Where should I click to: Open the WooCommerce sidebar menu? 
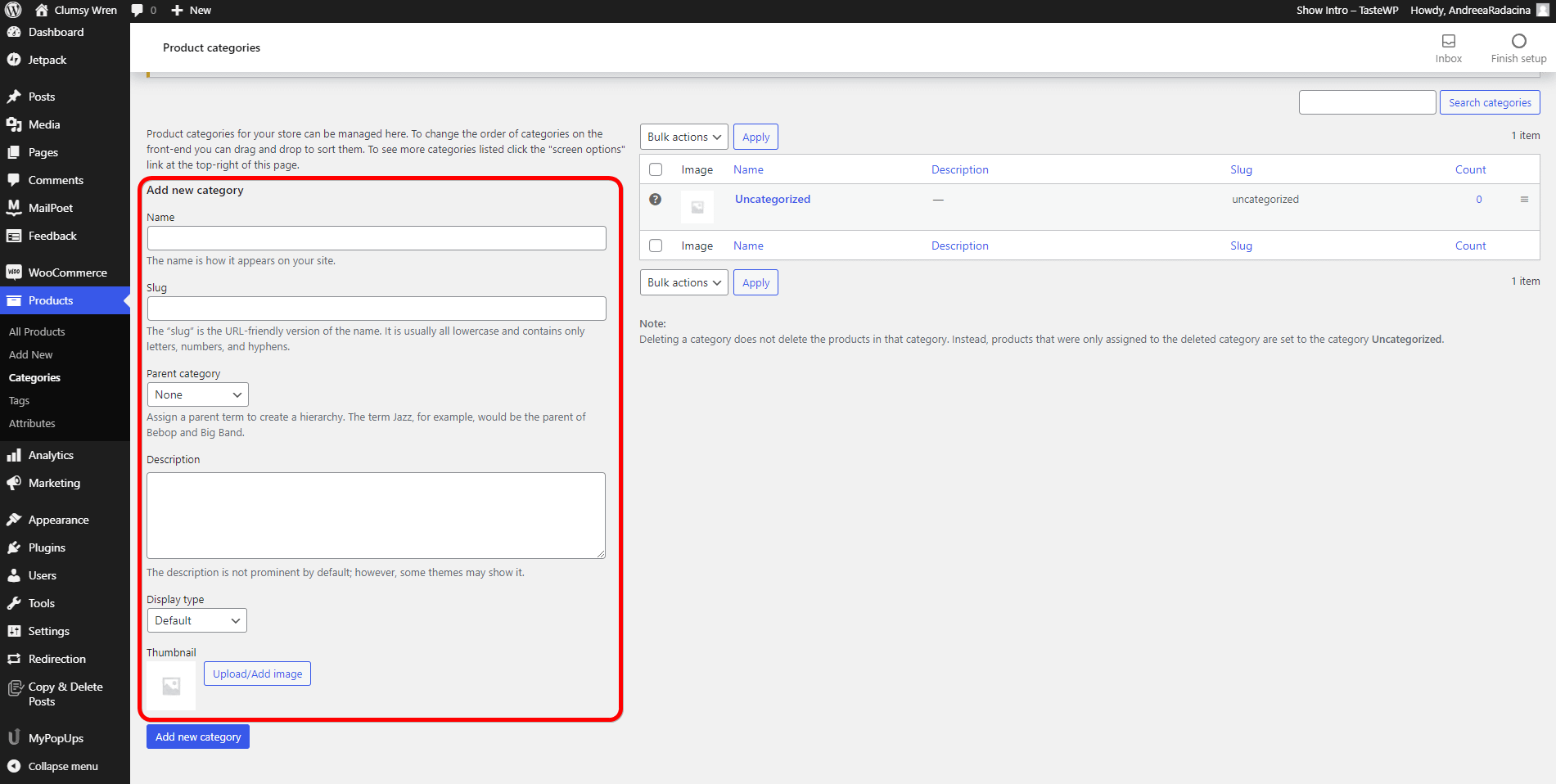click(67, 273)
